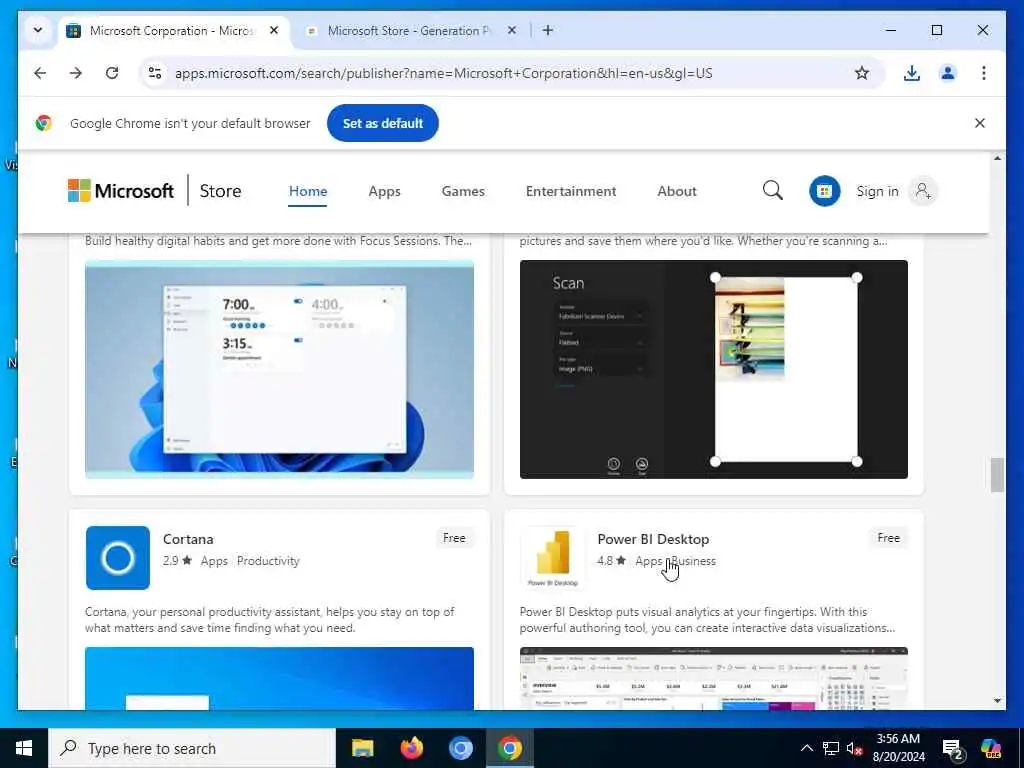Click the Cortana 2.9 star rating
Viewport: 1024px width, 768px height.
177,561
